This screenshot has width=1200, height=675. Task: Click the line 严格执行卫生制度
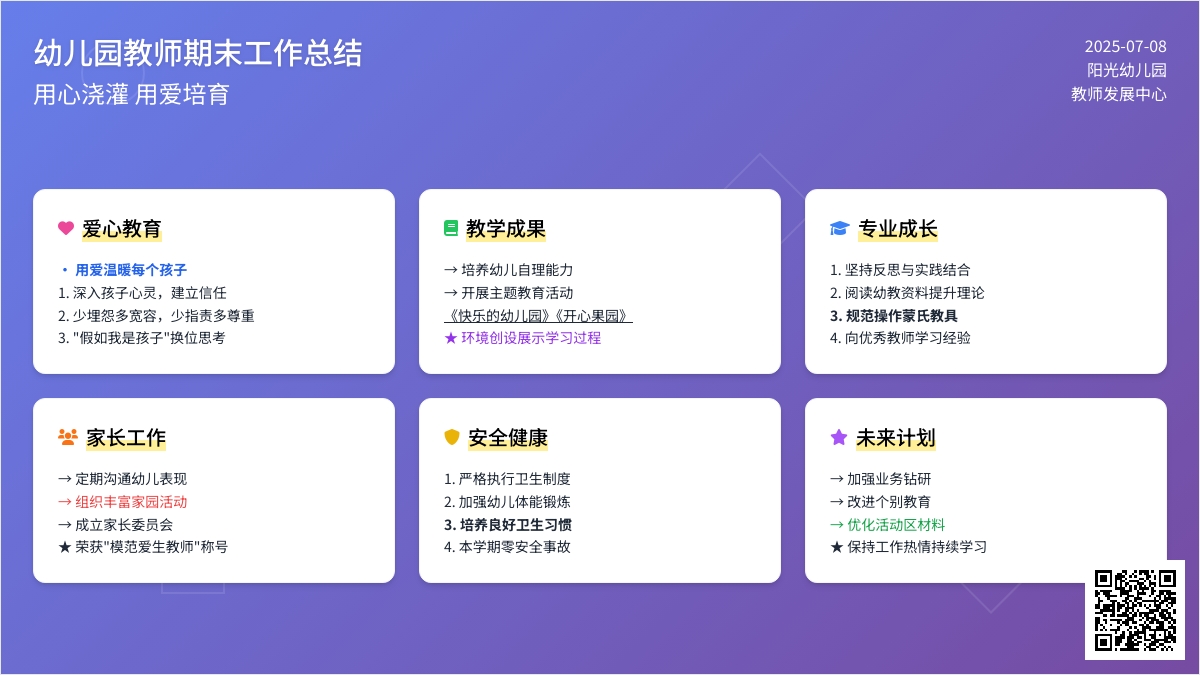coord(507,479)
